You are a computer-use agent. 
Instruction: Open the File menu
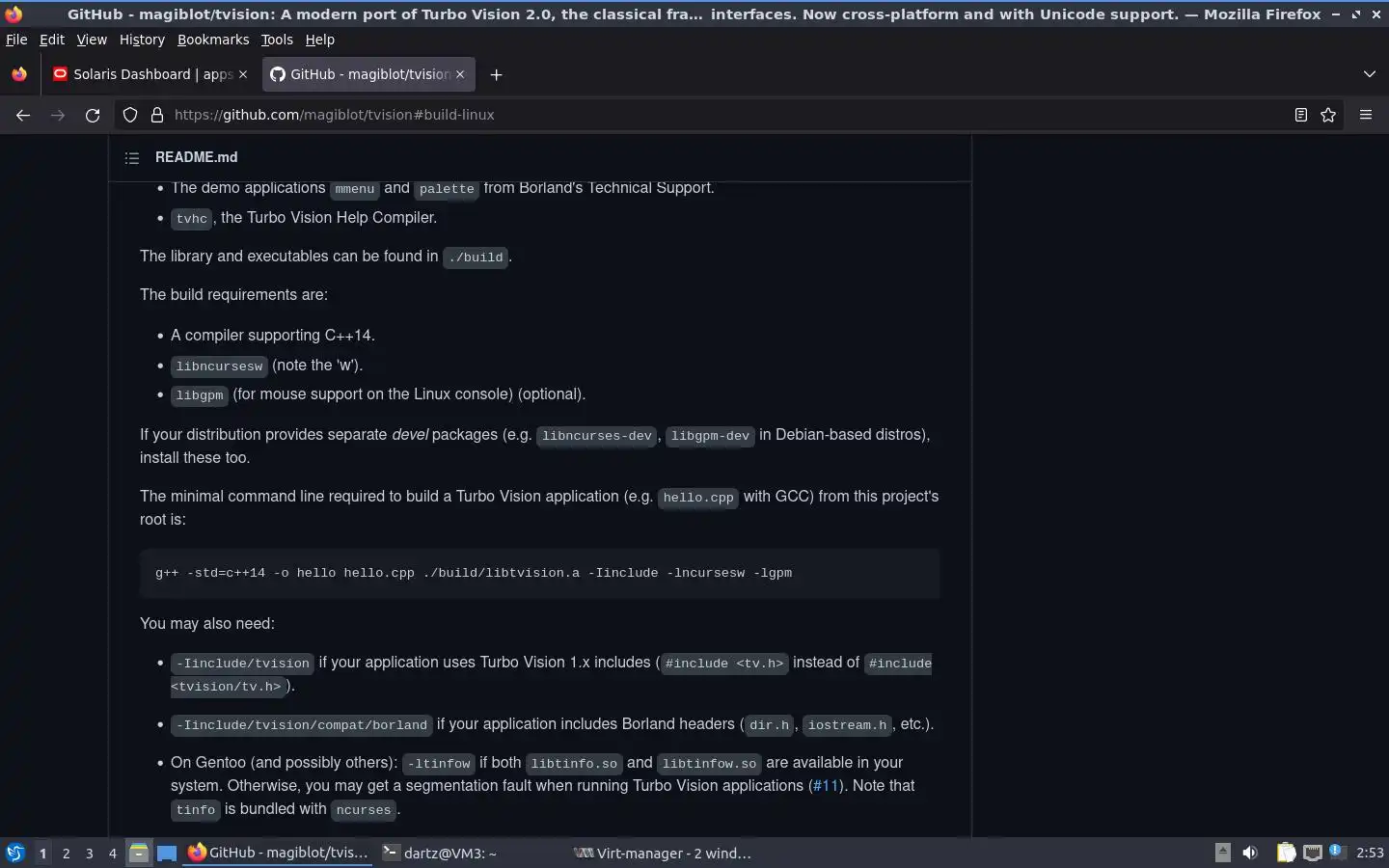click(x=16, y=40)
